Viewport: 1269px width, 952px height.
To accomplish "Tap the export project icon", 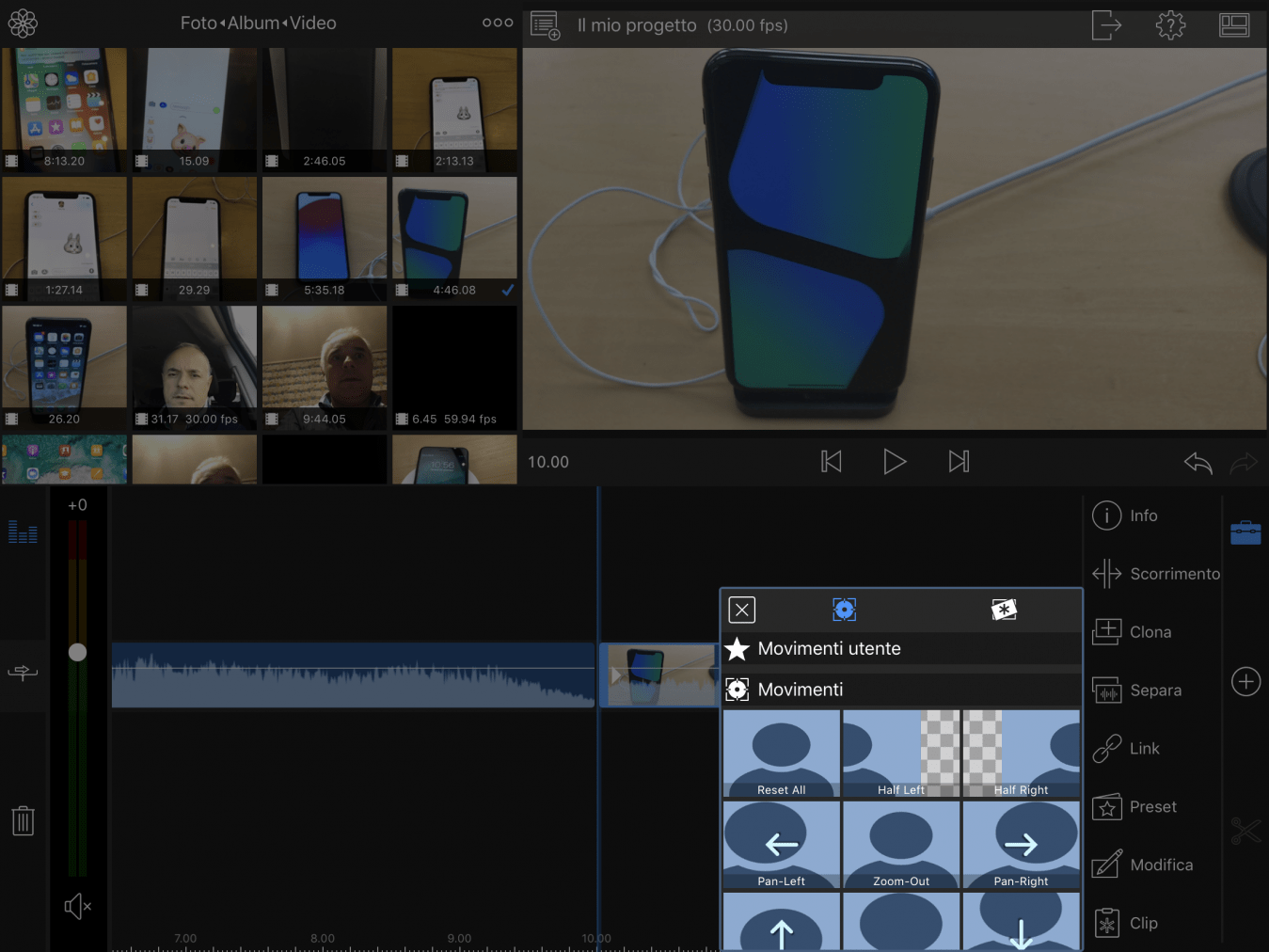I will (x=1106, y=25).
